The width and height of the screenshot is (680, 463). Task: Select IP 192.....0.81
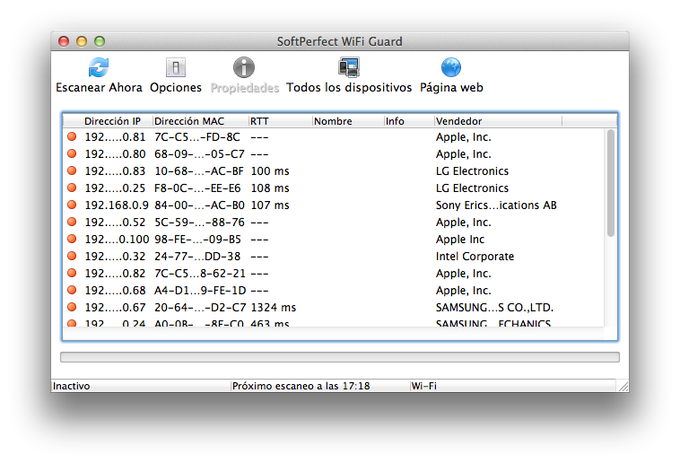click(115, 137)
